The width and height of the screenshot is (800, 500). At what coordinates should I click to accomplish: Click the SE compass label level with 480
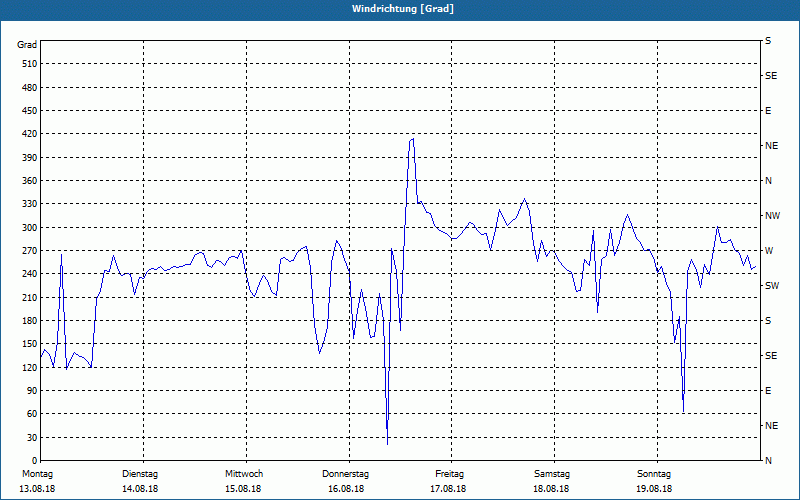pyautogui.click(x=771, y=76)
